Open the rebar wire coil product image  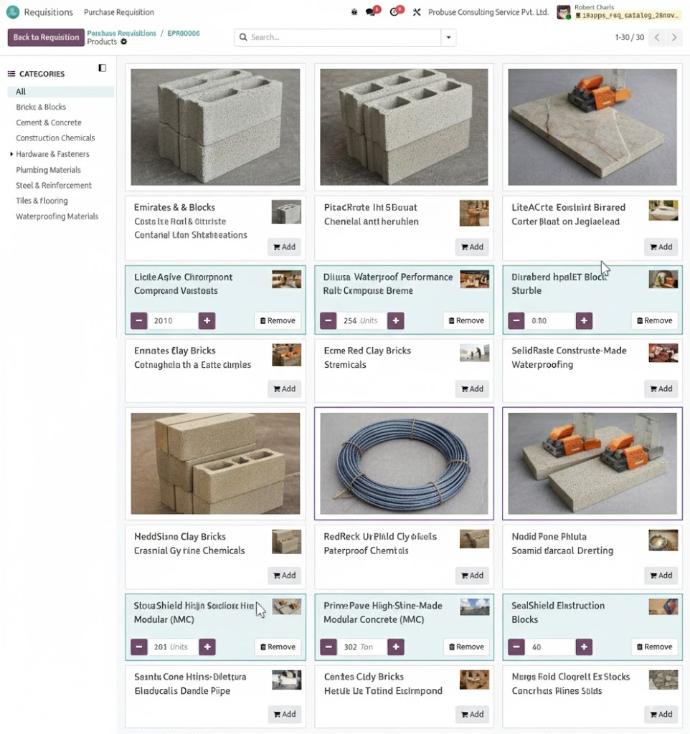(x=404, y=464)
